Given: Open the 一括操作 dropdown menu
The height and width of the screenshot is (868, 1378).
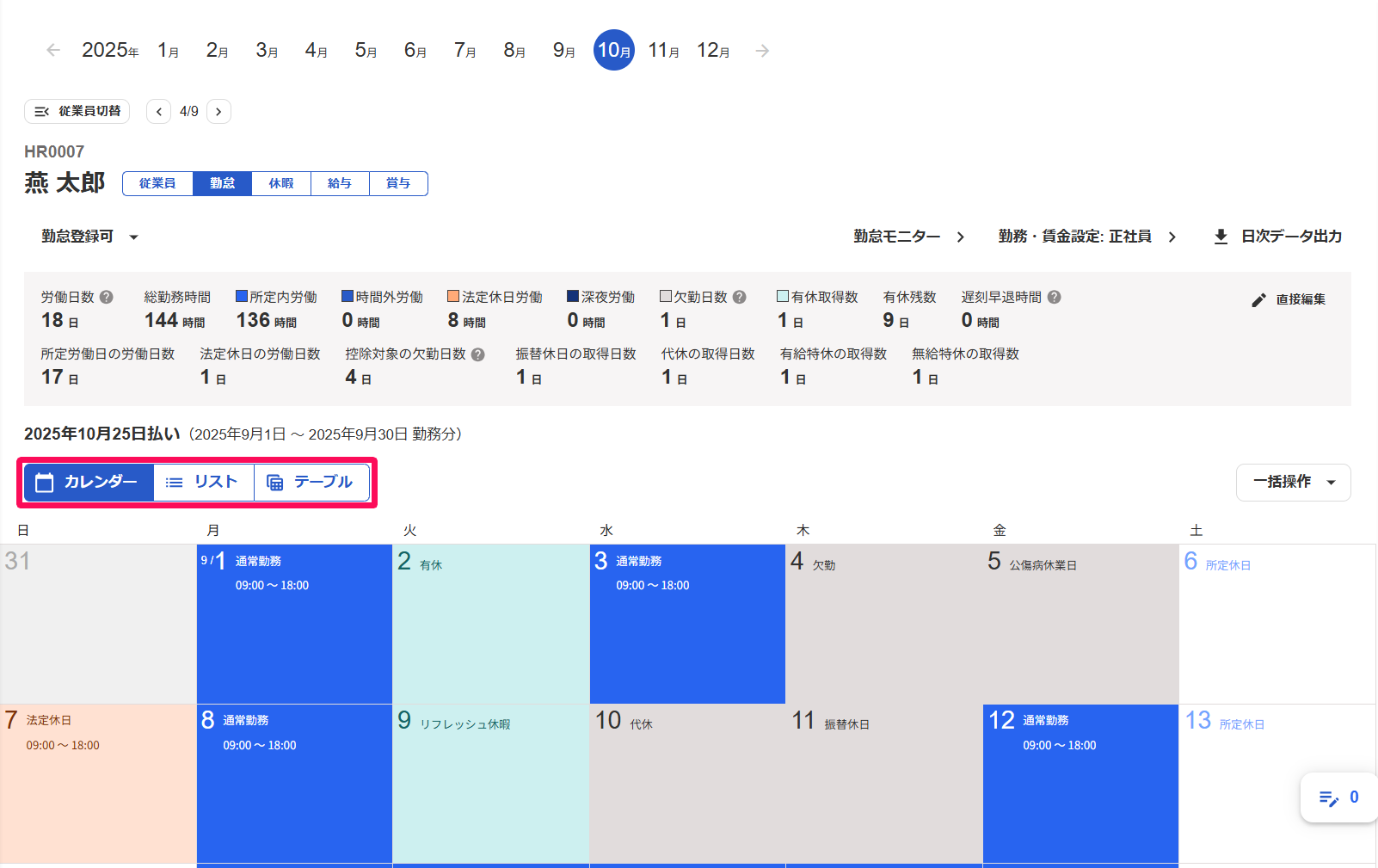Looking at the screenshot, I should [1294, 483].
